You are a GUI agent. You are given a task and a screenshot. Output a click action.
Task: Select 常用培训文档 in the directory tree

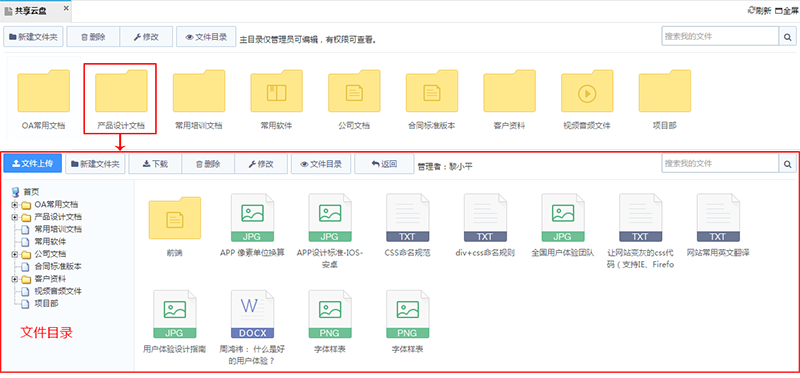coord(58,230)
